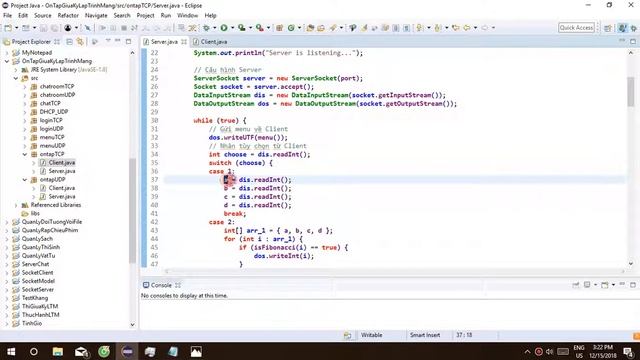Switch to the Debug perspective icon

[x=634, y=28]
